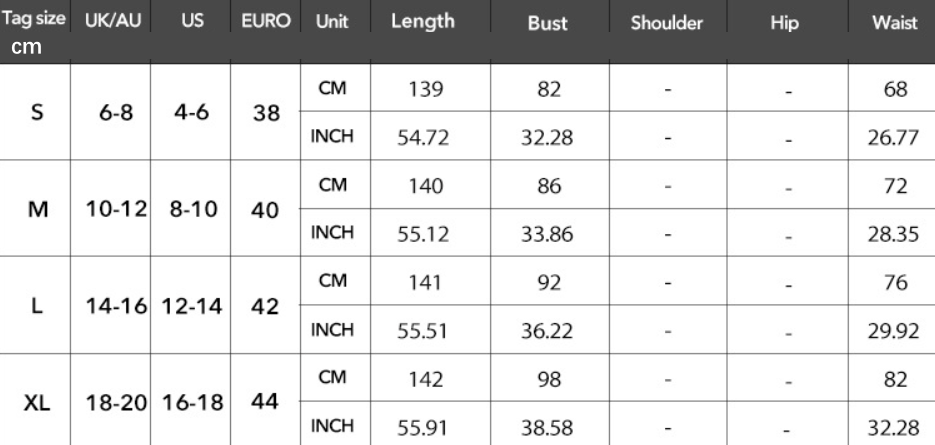Select the EURO size 44 cell

(x=265, y=401)
